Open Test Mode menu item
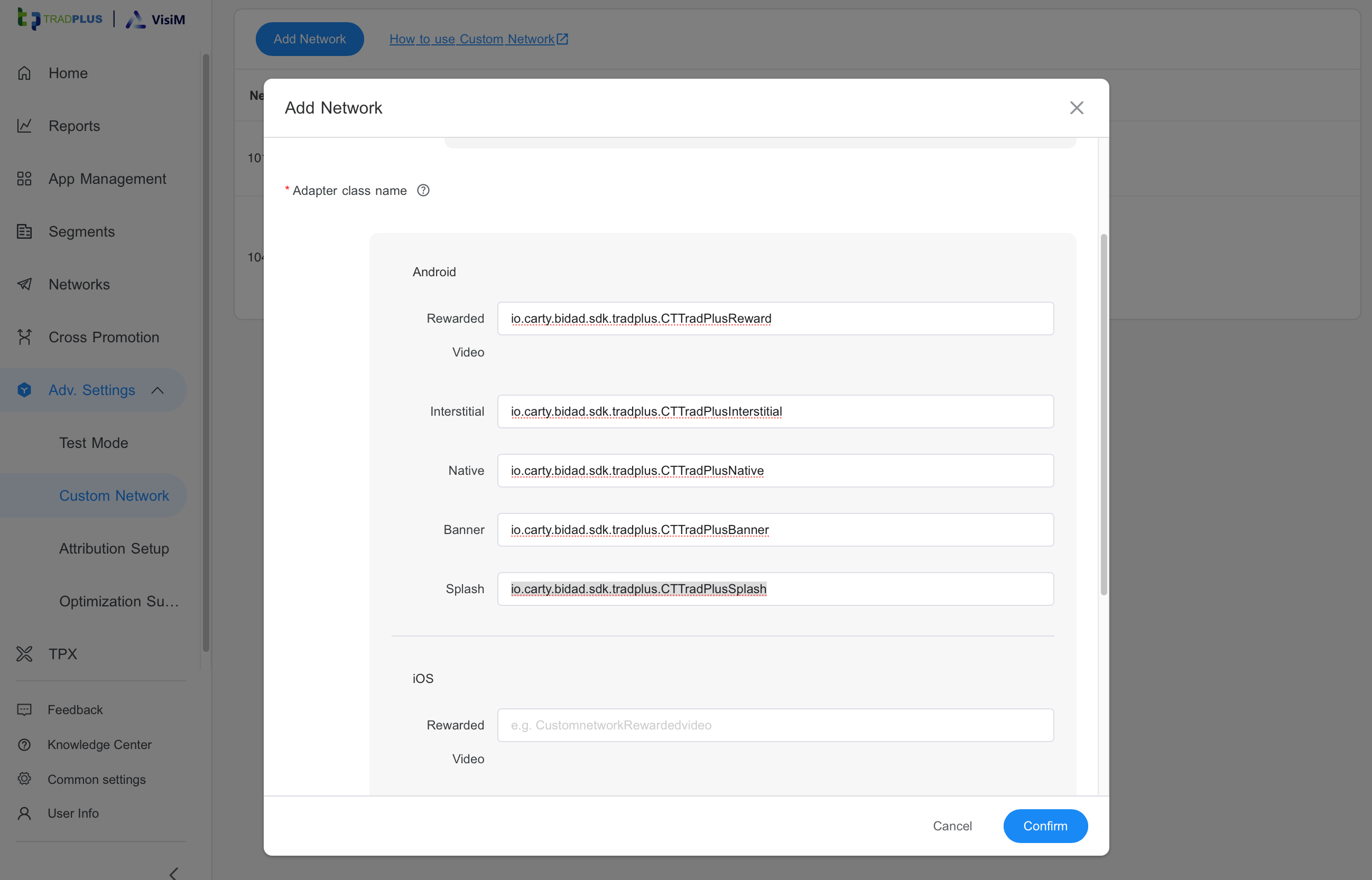 94,443
